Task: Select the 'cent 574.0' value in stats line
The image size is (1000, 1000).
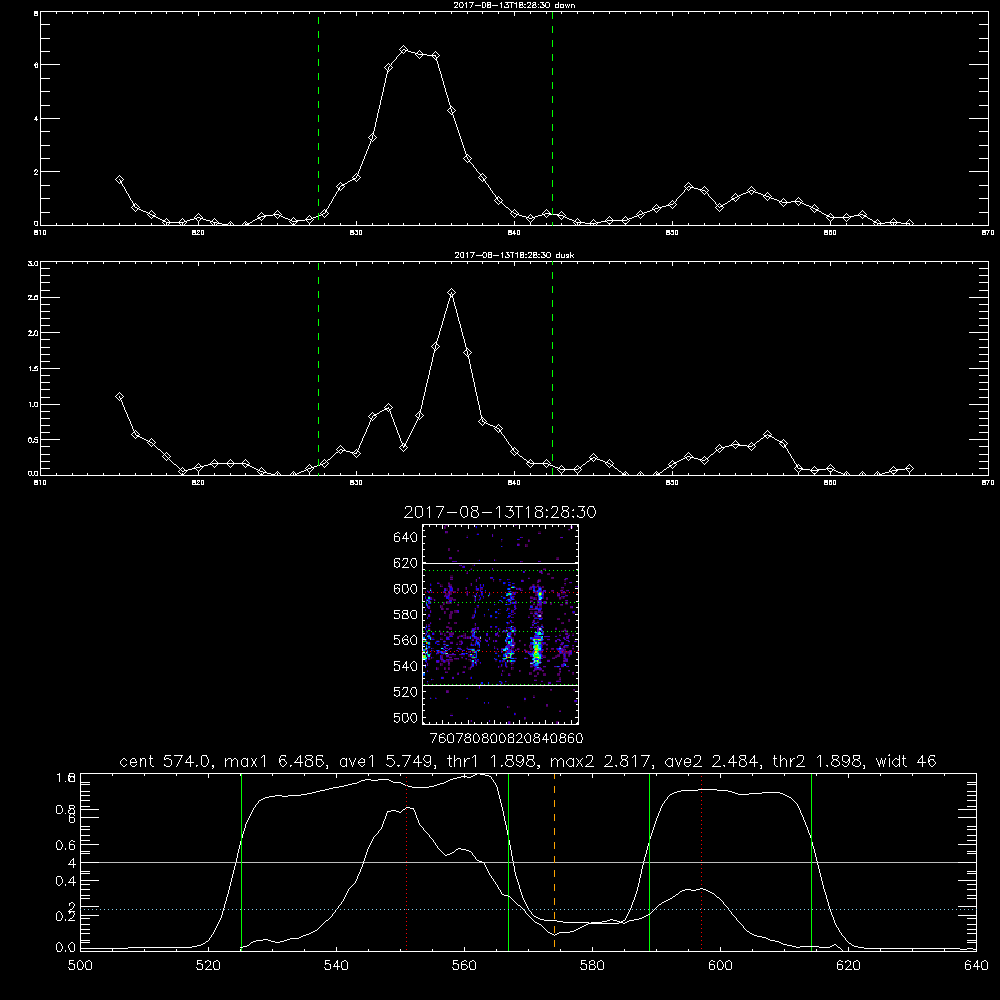Action: [x=168, y=761]
